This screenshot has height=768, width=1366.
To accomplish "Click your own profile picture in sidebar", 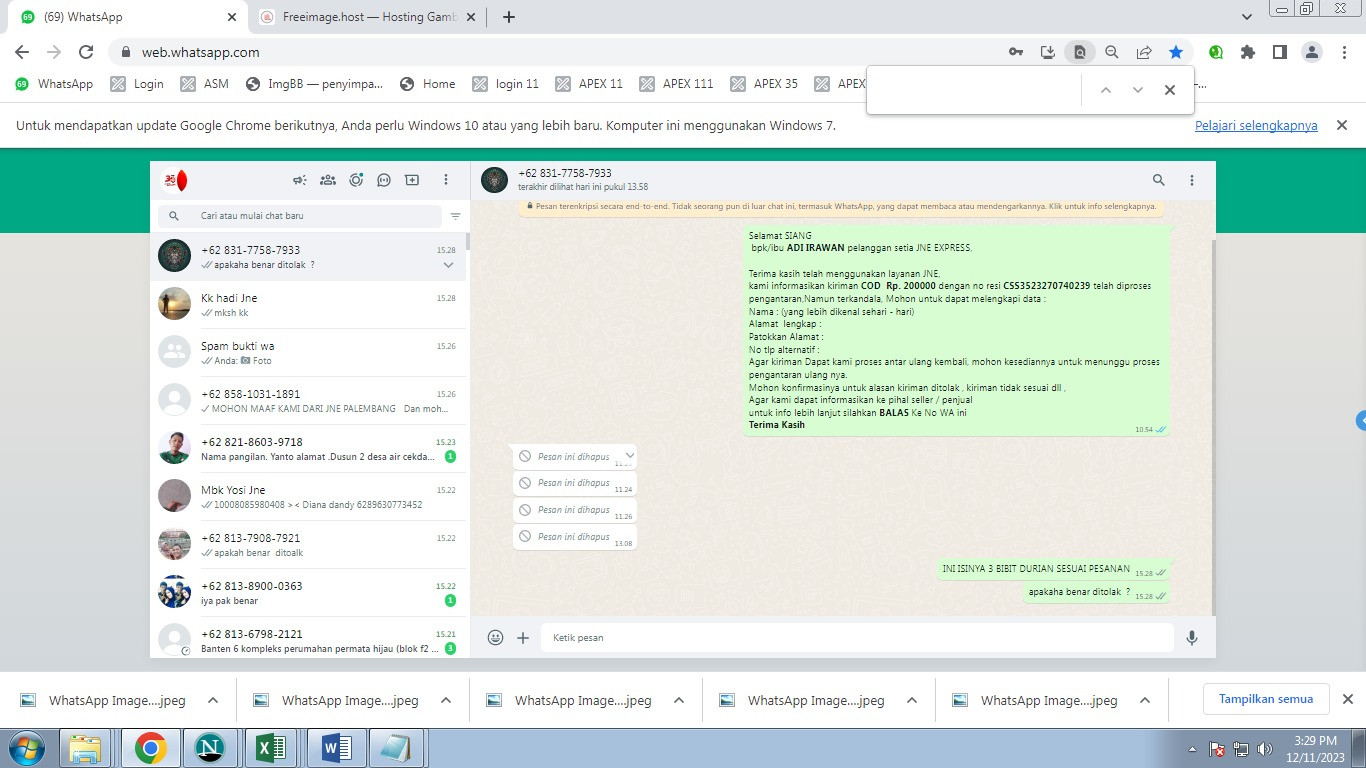I will point(175,180).
